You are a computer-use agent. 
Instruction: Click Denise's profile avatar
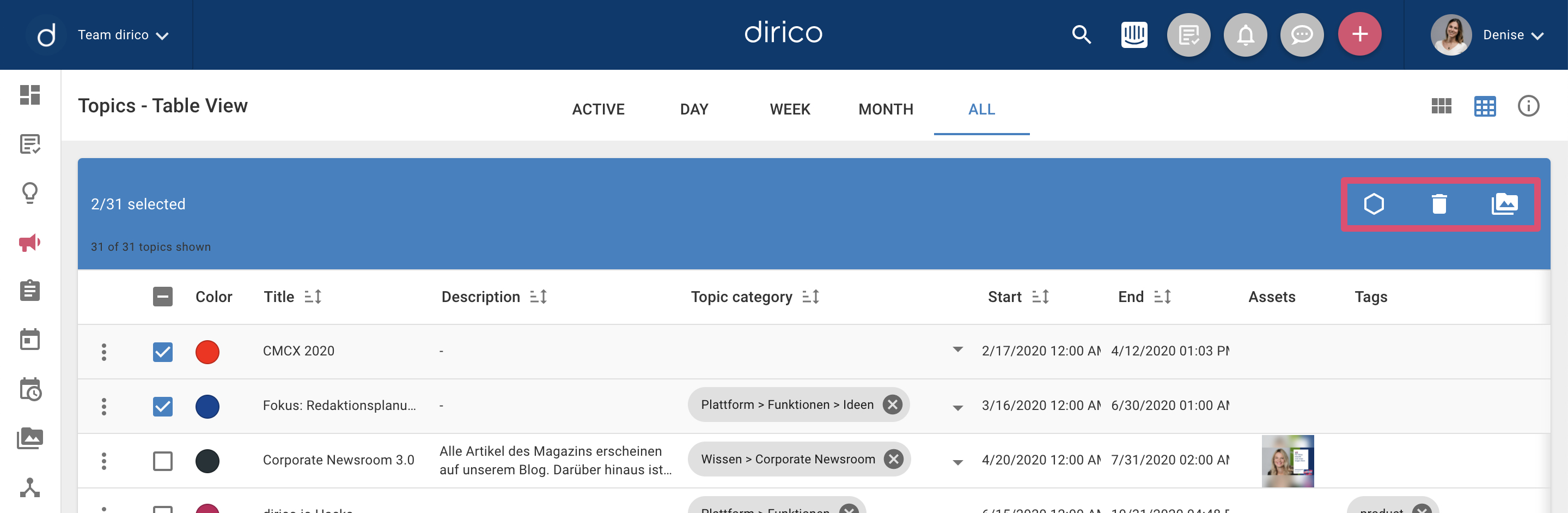(x=1451, y=35)
